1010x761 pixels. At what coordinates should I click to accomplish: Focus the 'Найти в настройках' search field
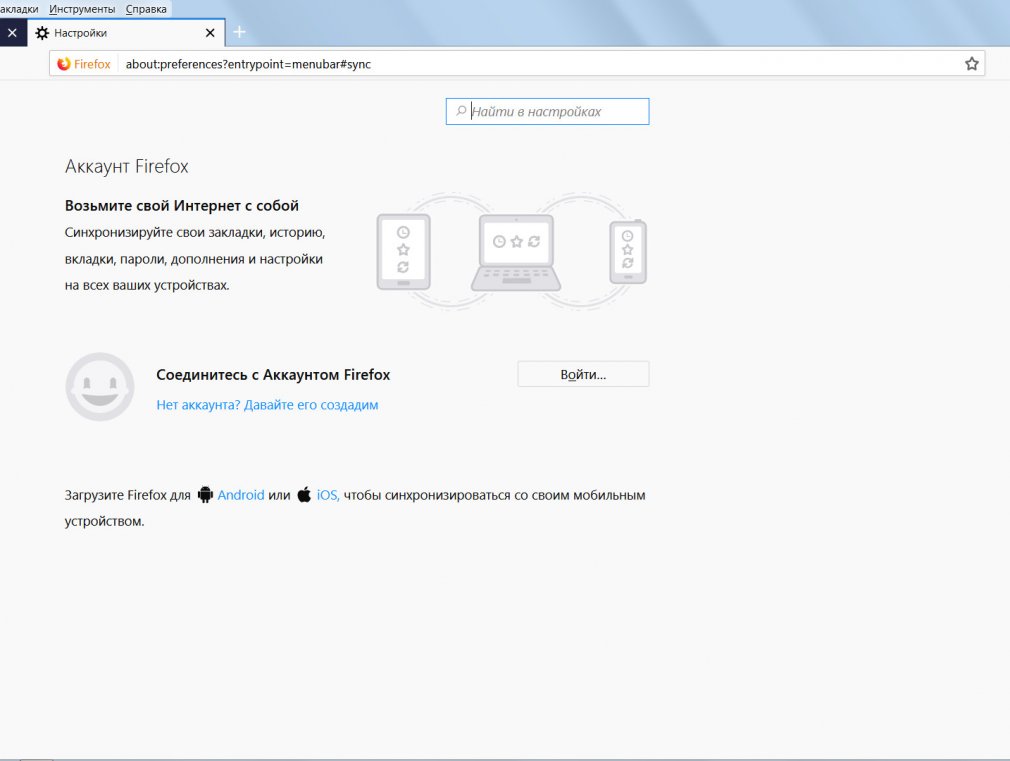click(x=548, y=111)
